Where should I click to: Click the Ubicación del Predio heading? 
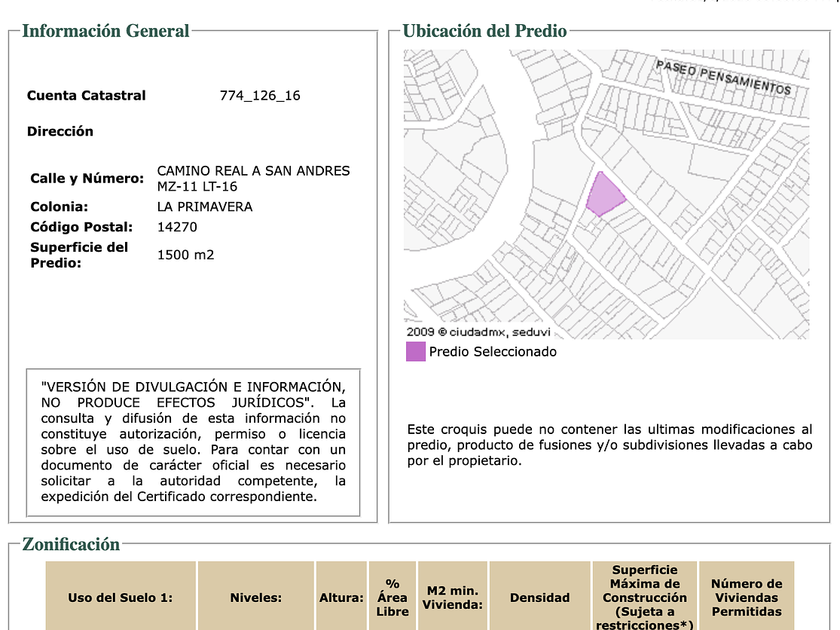(484, 31)
